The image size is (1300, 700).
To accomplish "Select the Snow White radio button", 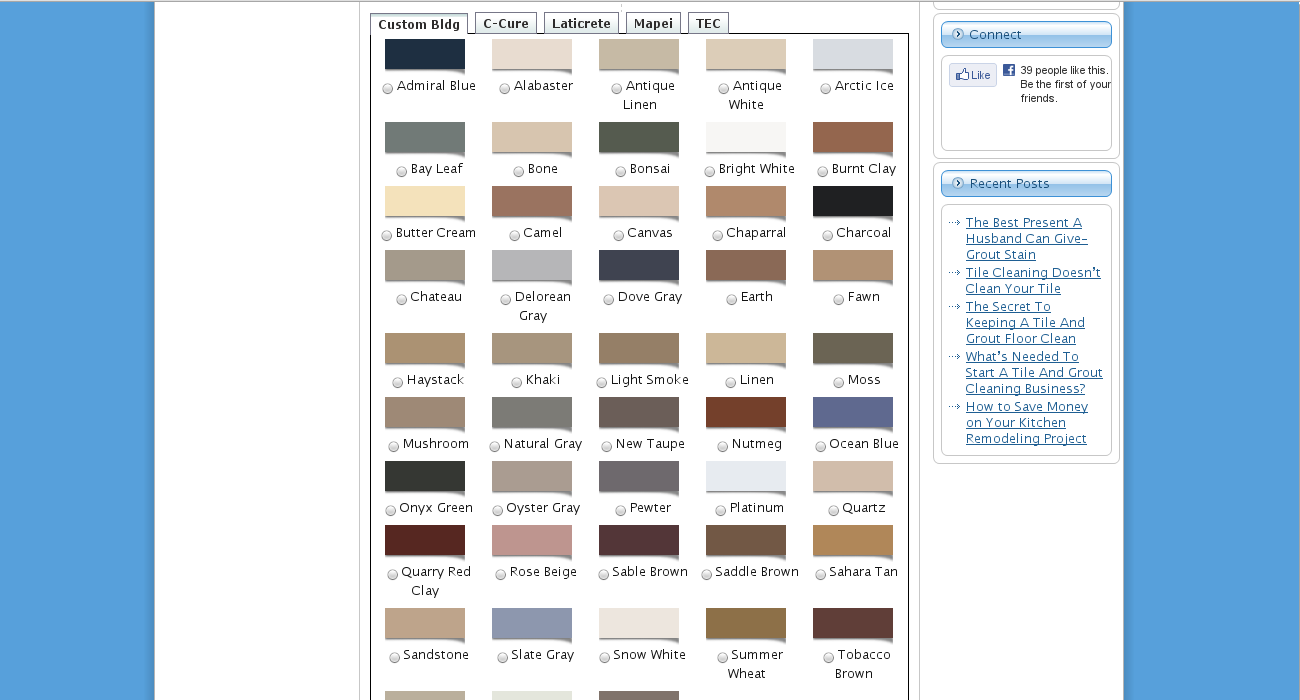I will click(604, 657).
